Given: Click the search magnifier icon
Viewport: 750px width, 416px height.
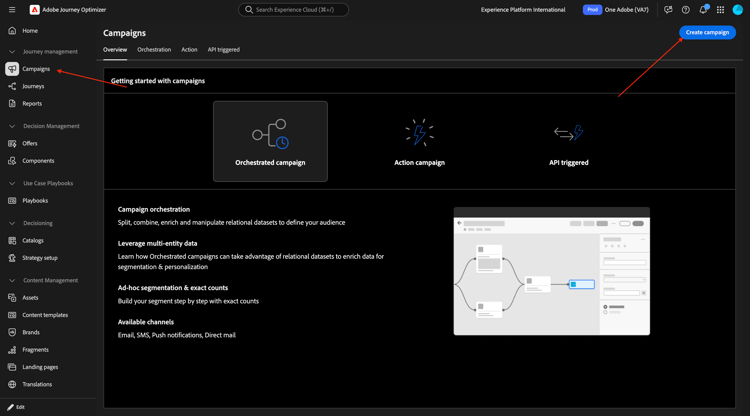Looking at the screenshot, I should coord(249,10).
